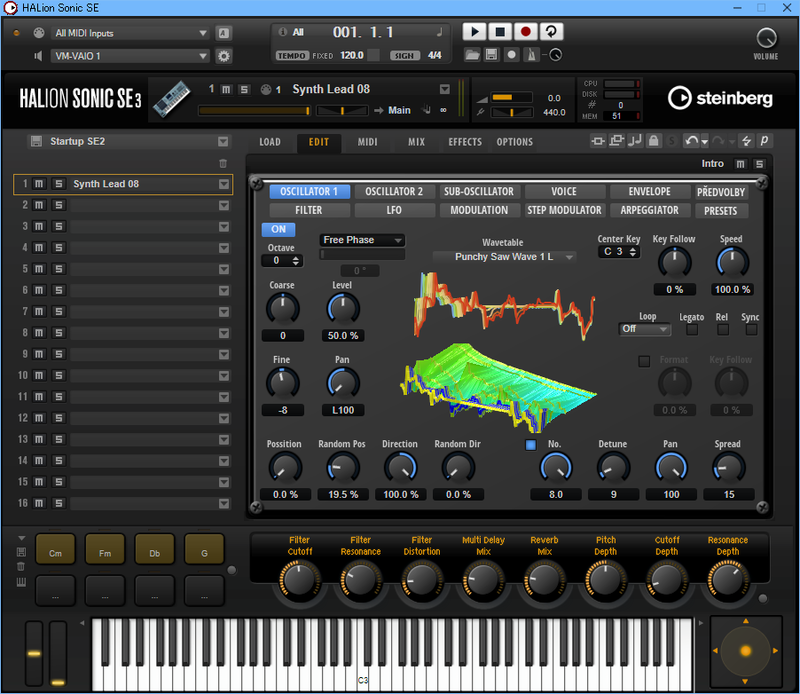This screenshot has height=694, width=800.
Task: Open the VM-VAIO 1 audio output dropdown
Action: point(131,56)
